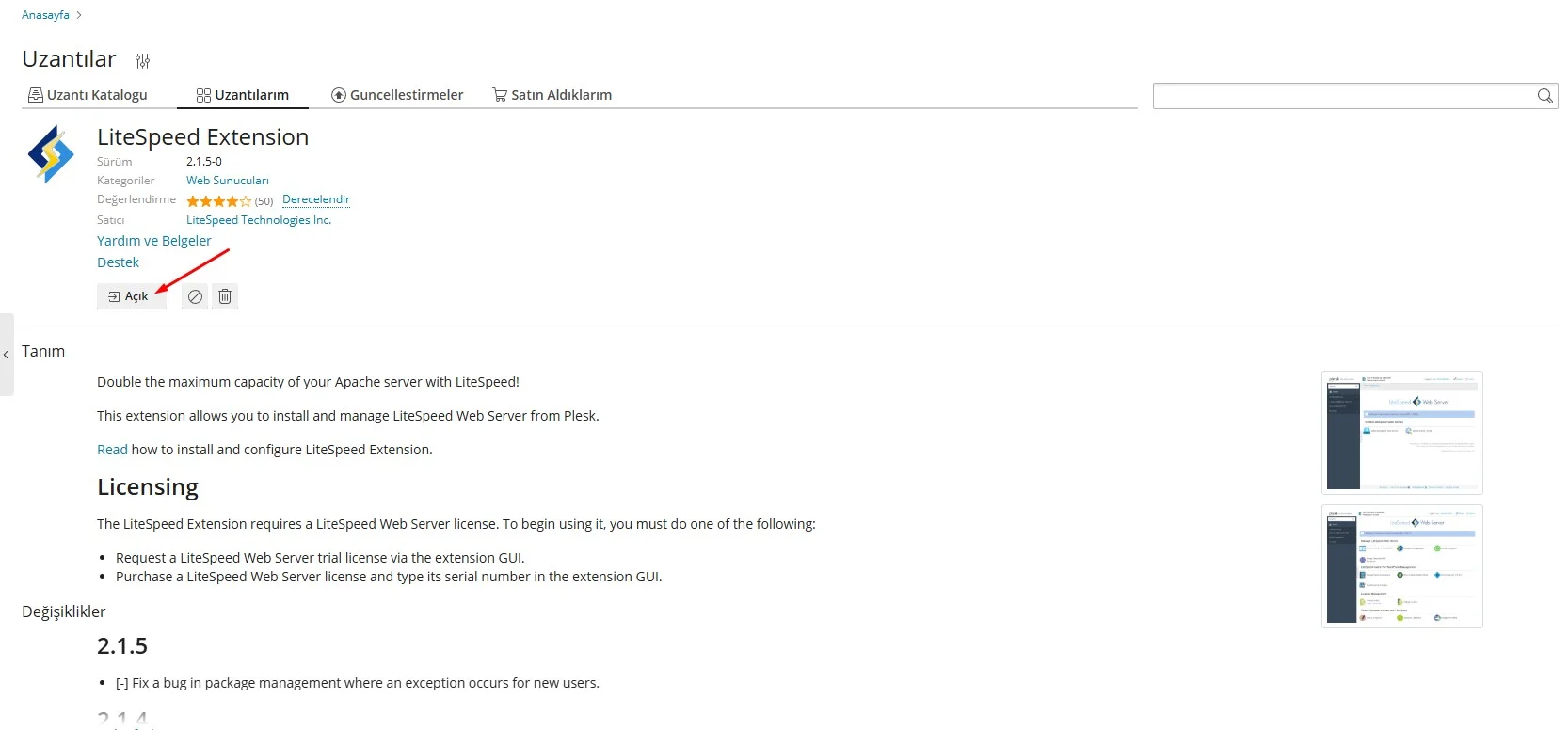Open the first extension screenshot thumbnail
The image size is (1568, 730).
(x=1401, y=433)
